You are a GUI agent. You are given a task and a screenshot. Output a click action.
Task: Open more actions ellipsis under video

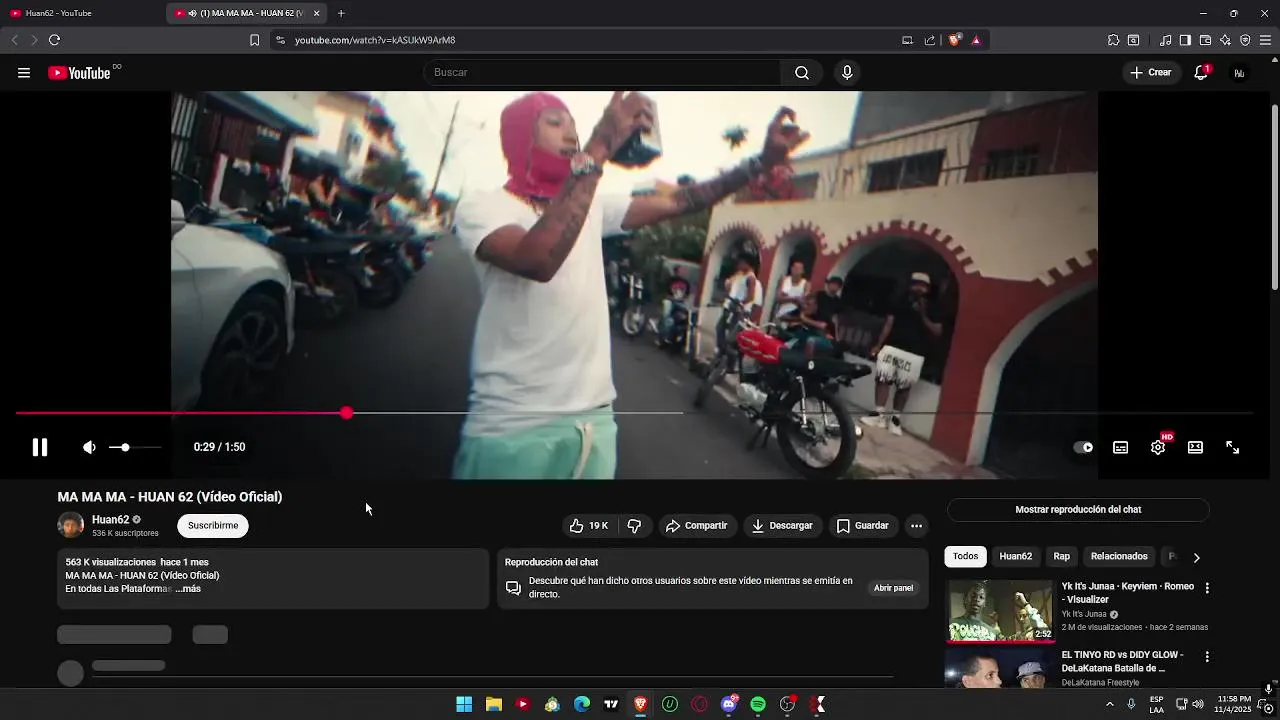pyautogui.click(x=916, y=525)
